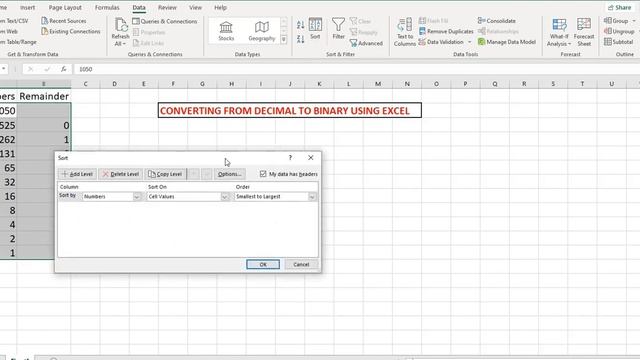Switch to the Review tab
Image resolution: width=640 pixels, height=360 pixels.
click(x=167, y=7)
